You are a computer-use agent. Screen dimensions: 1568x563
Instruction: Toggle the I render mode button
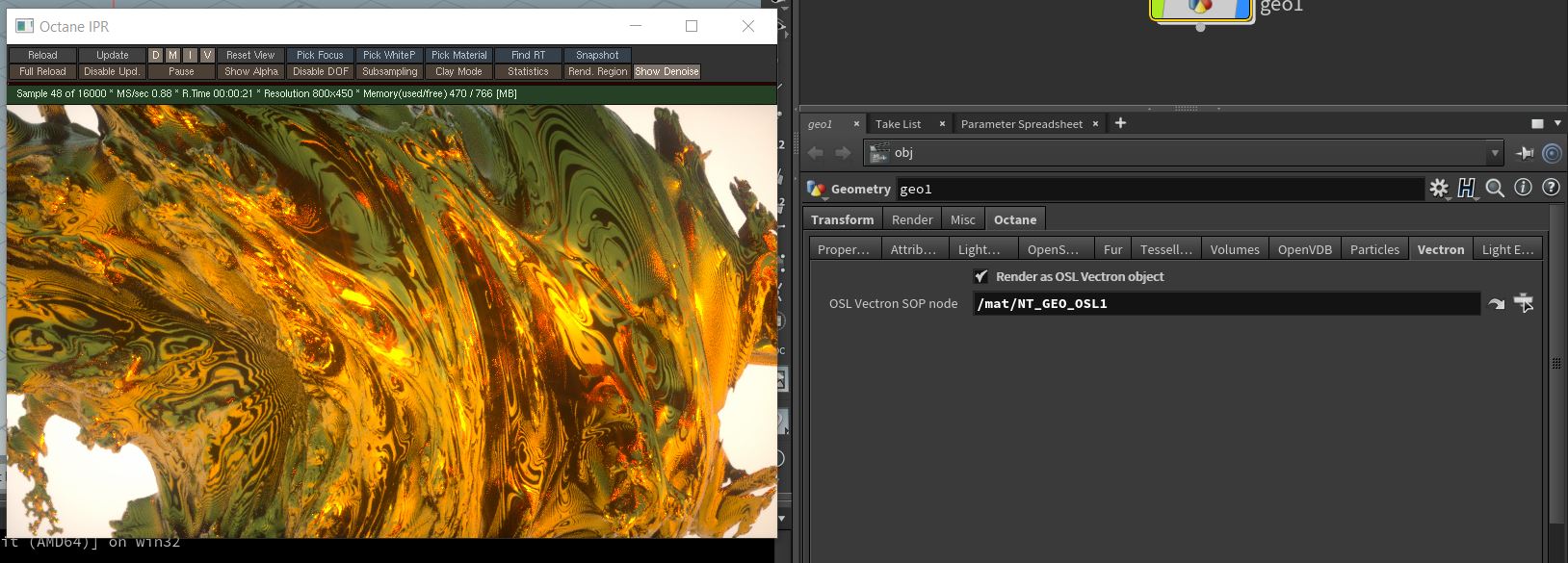coord(190,55)
